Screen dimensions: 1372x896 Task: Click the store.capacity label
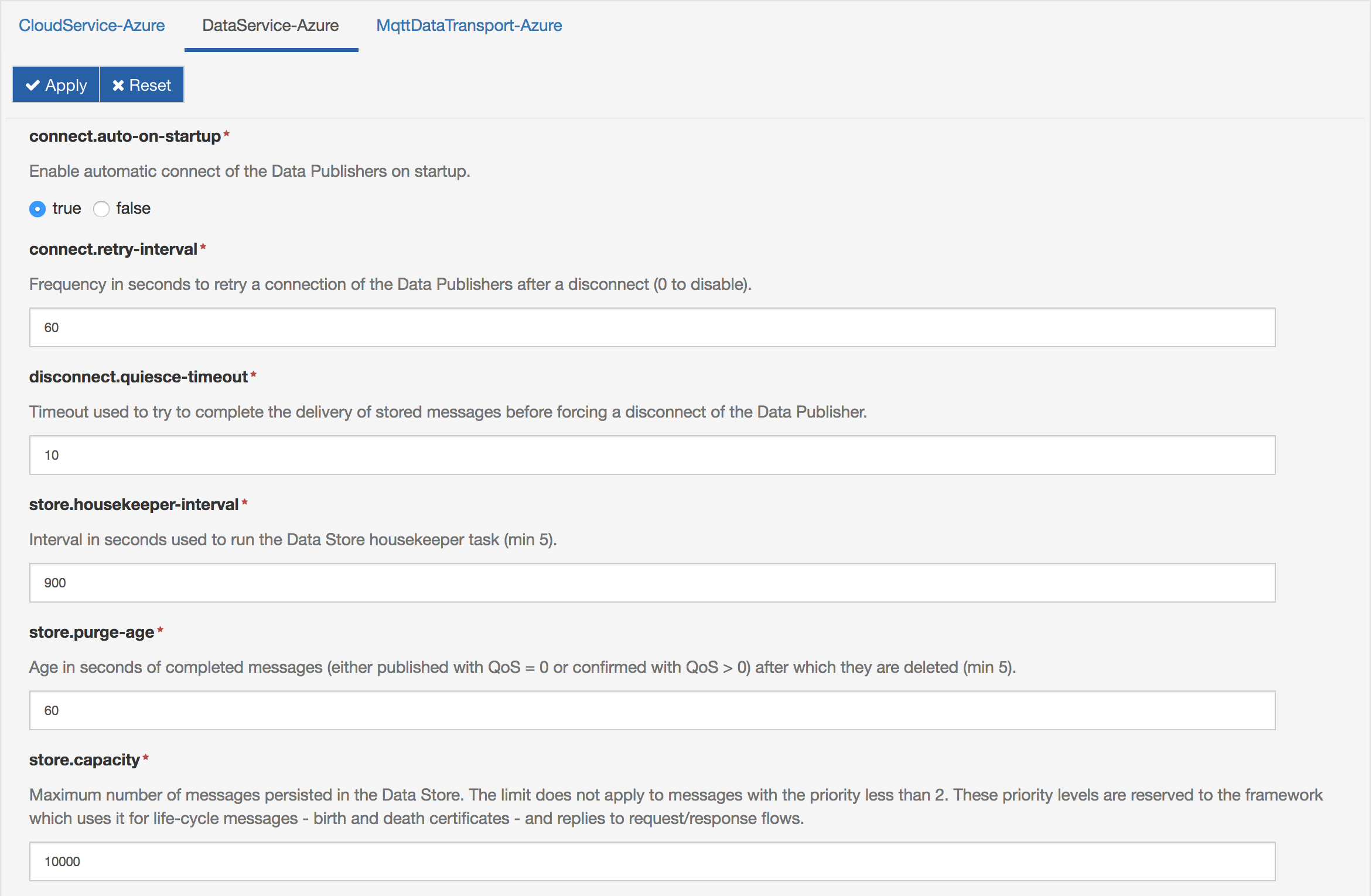(84, 760)
